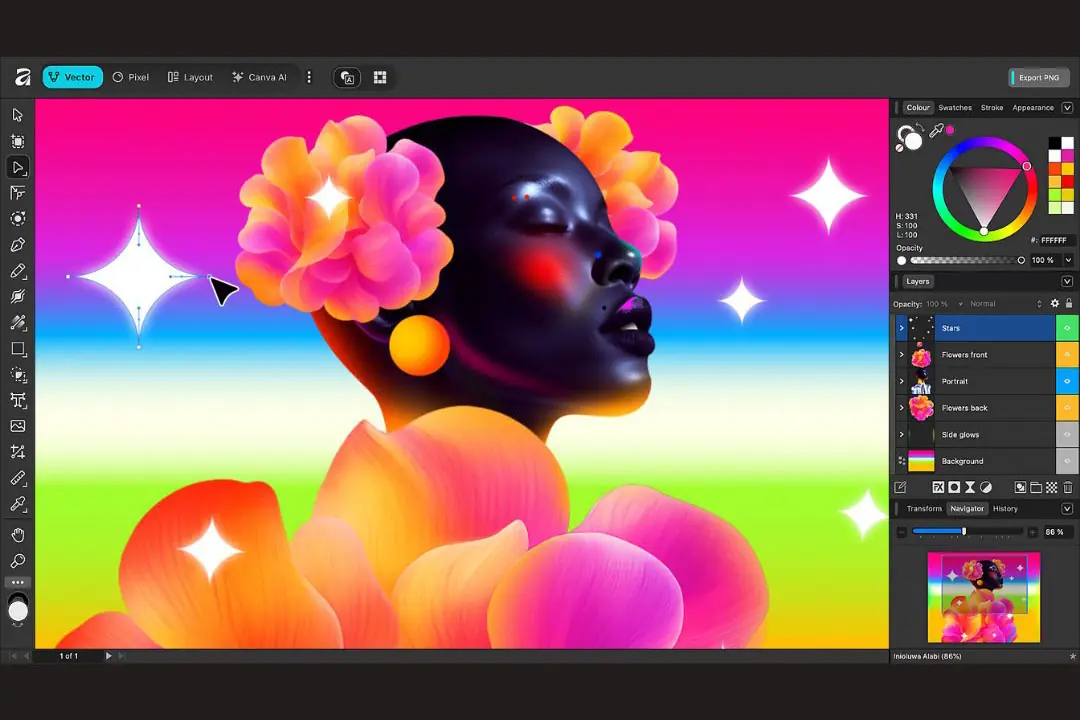The width and height of the screenshot is (1080, 720).
Task: Click the Navigator preview thumbnail
Action: (x=984, y=597)
